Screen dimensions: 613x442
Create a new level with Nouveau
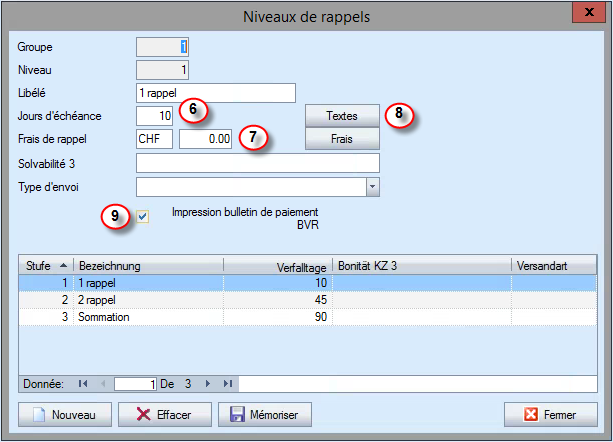click(x=65, y=415)
